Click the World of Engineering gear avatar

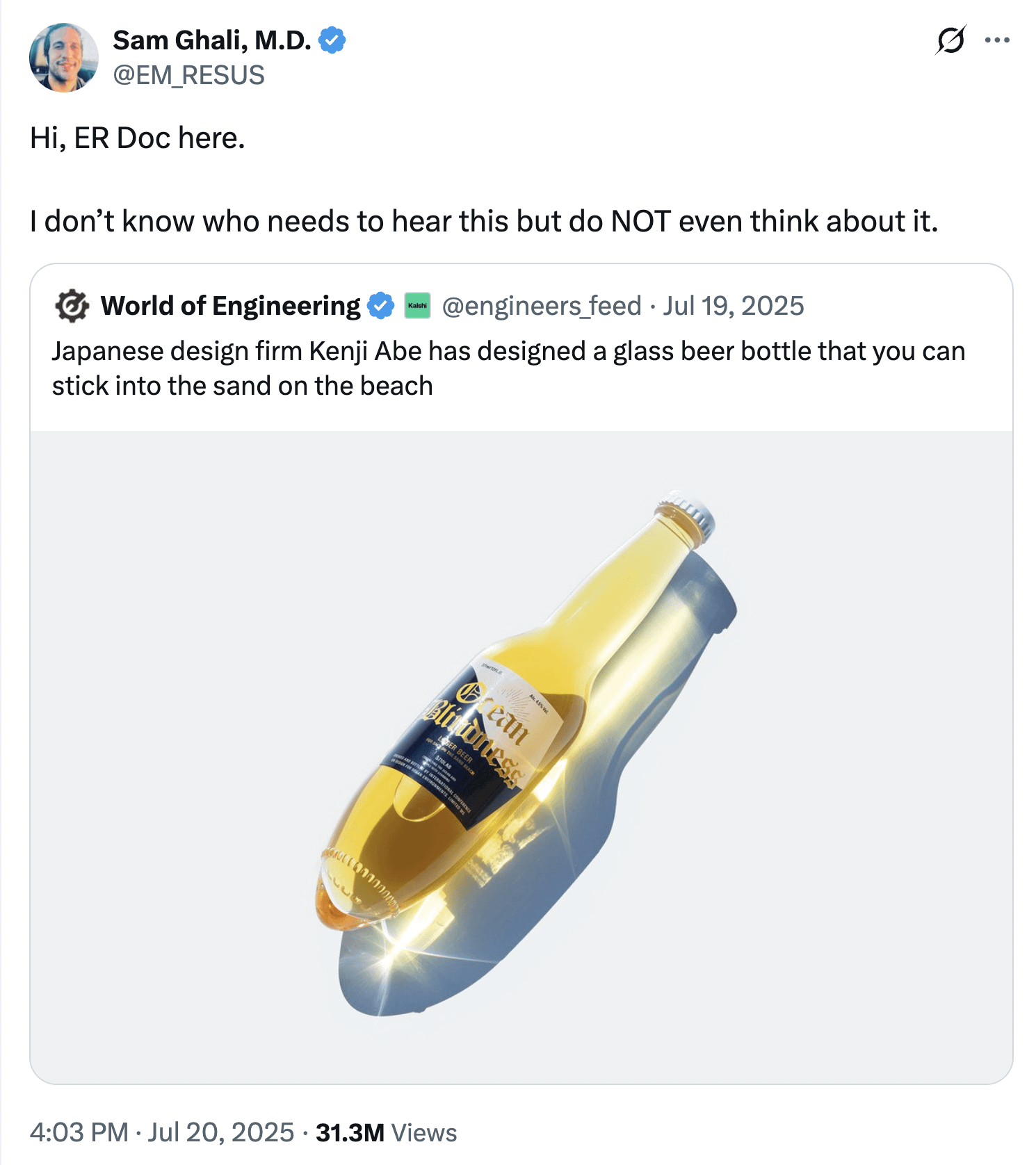pos(72,306)
